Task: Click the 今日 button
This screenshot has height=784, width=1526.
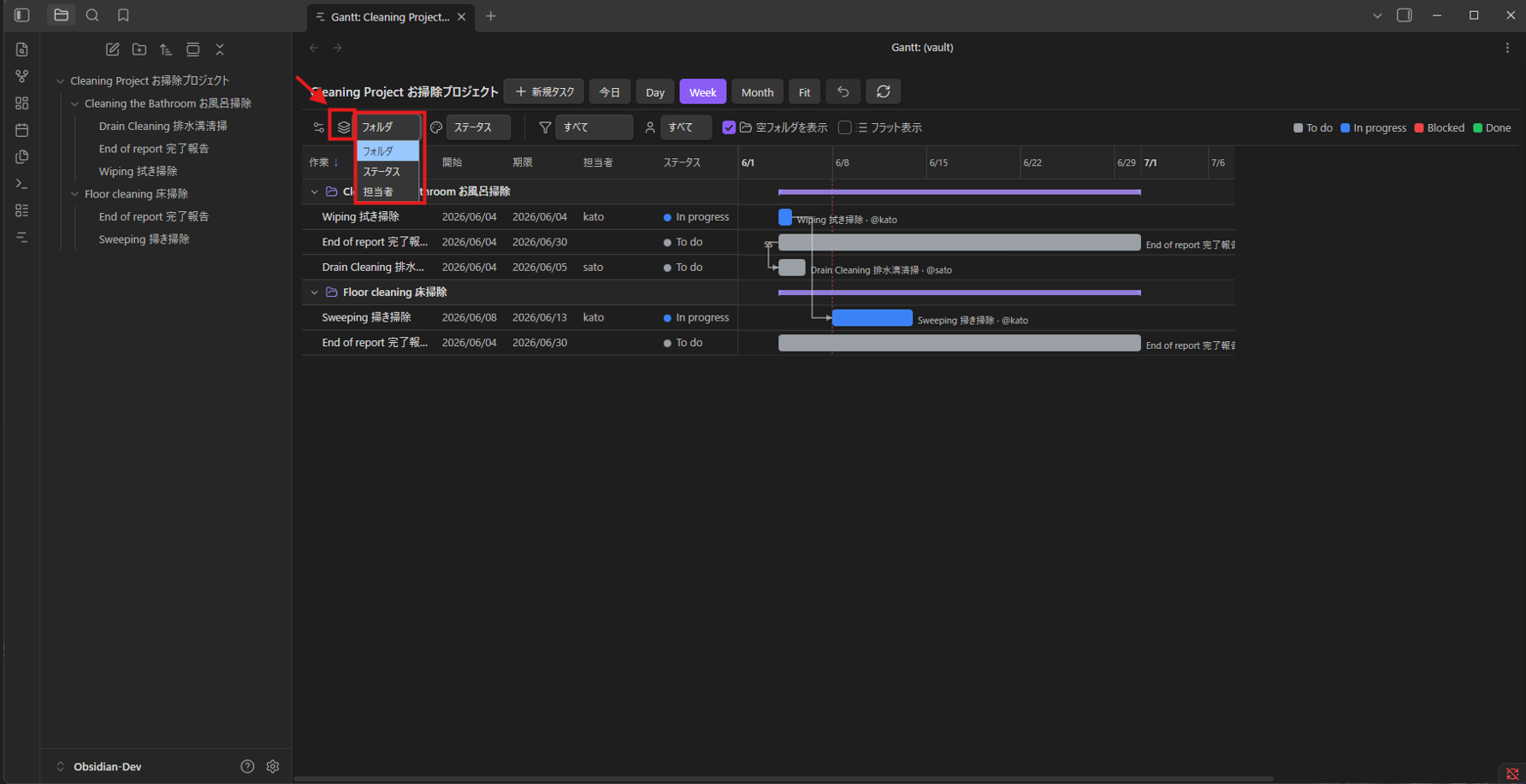Action: (x=610, y=91)
